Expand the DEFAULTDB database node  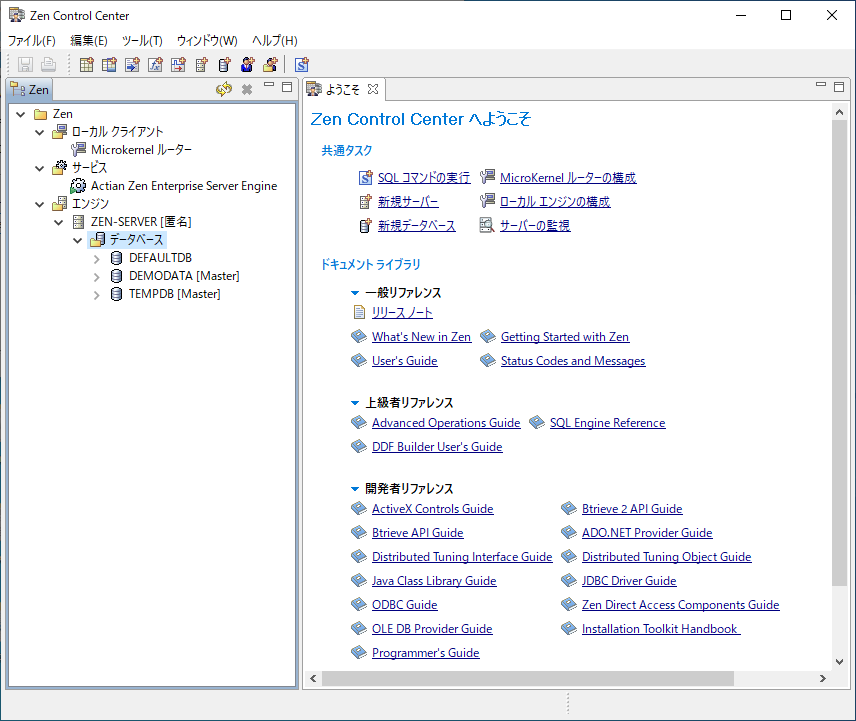pyautogui.click(x=97, y=258)
